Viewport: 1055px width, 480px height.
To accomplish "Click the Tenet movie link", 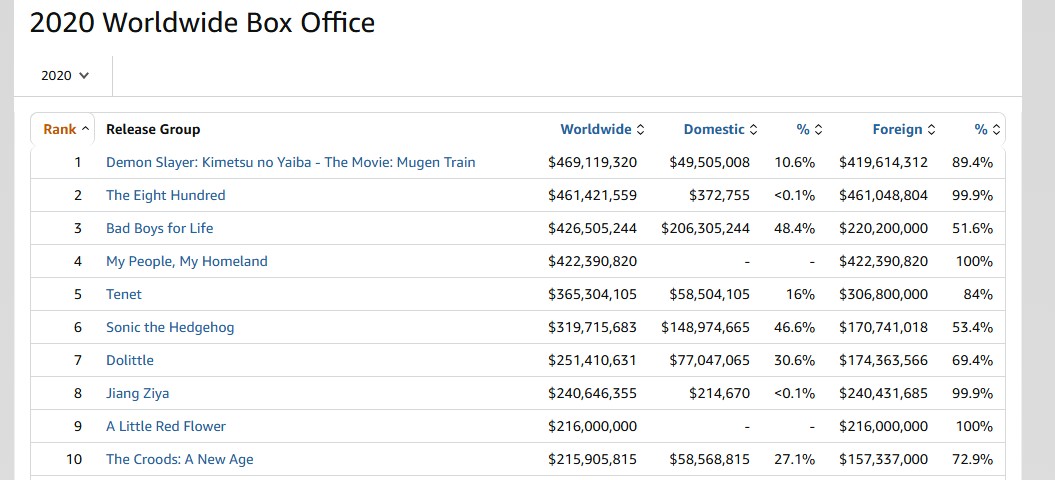I will [124, 294].
